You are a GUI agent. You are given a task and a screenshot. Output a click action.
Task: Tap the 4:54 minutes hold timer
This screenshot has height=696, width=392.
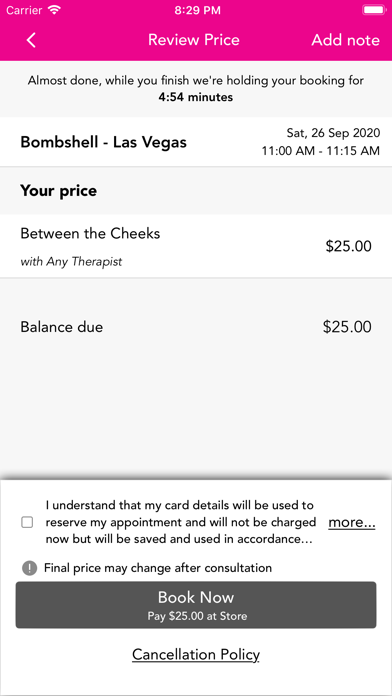tap(196, 97)
